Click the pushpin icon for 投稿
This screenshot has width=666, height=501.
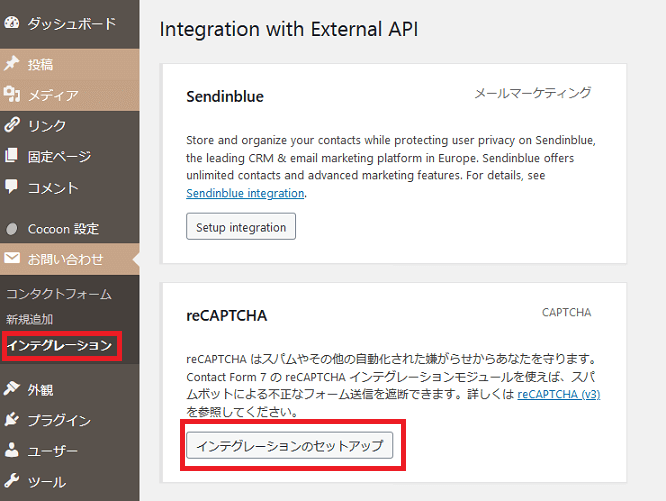coord(11,64)
